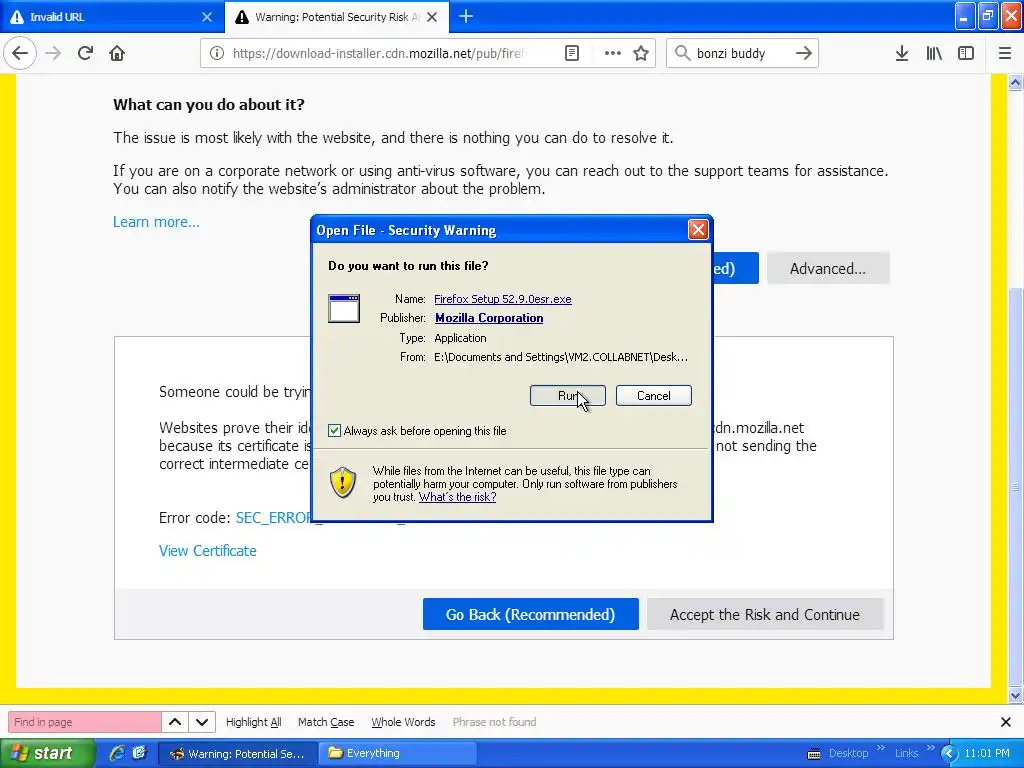Toggle Highlight All in find bar
1024x768 pixels.
coord(253,722)
